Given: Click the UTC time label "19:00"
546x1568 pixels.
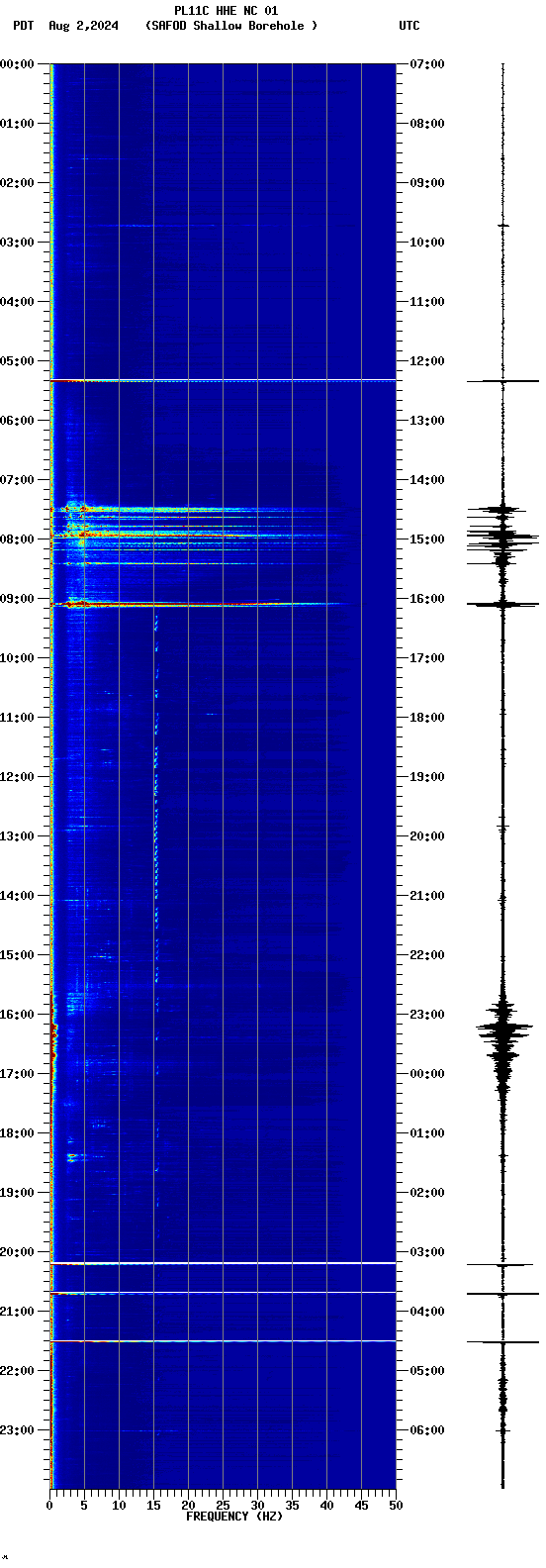Looking at the screenshot, I should point(427,777).
